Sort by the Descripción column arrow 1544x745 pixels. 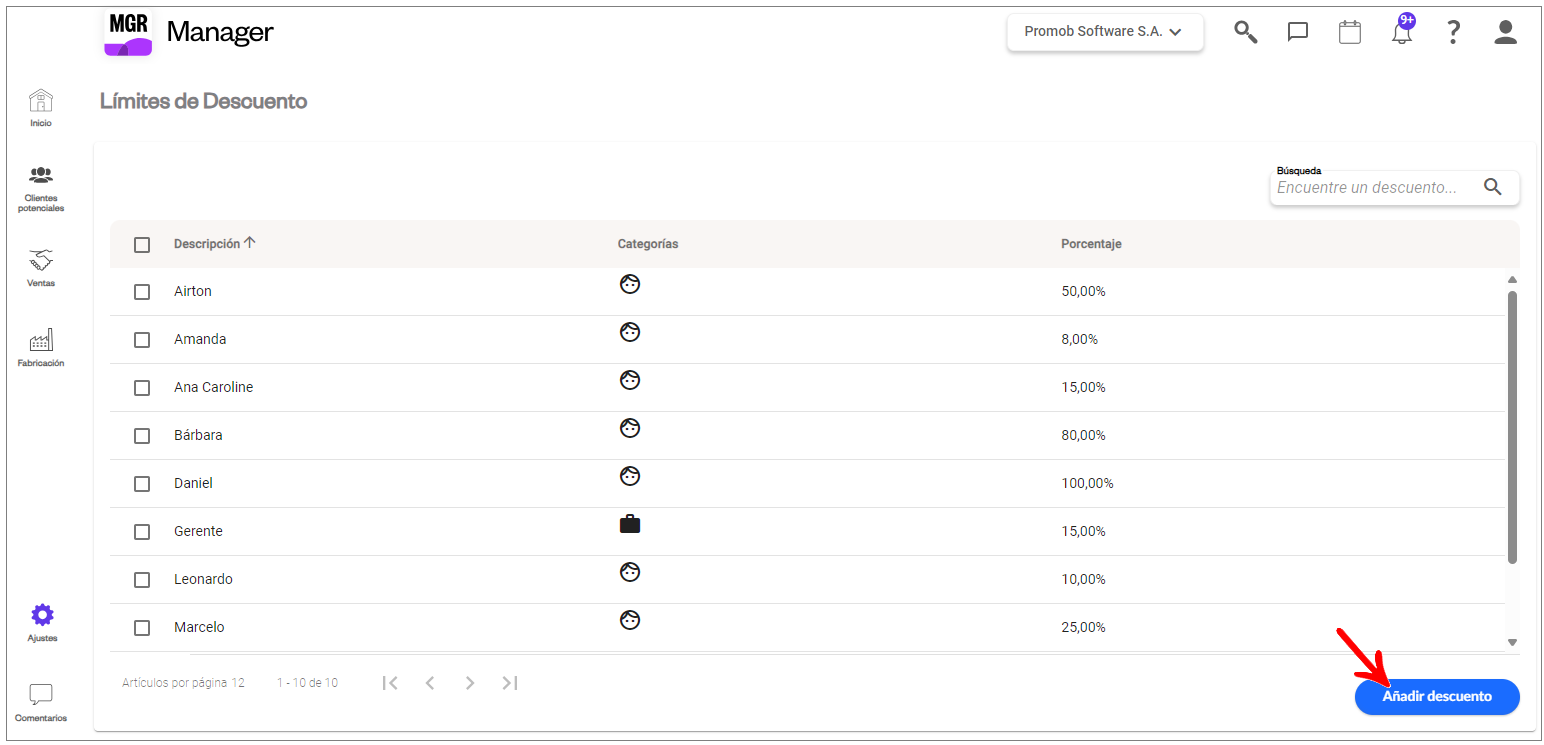250,243
